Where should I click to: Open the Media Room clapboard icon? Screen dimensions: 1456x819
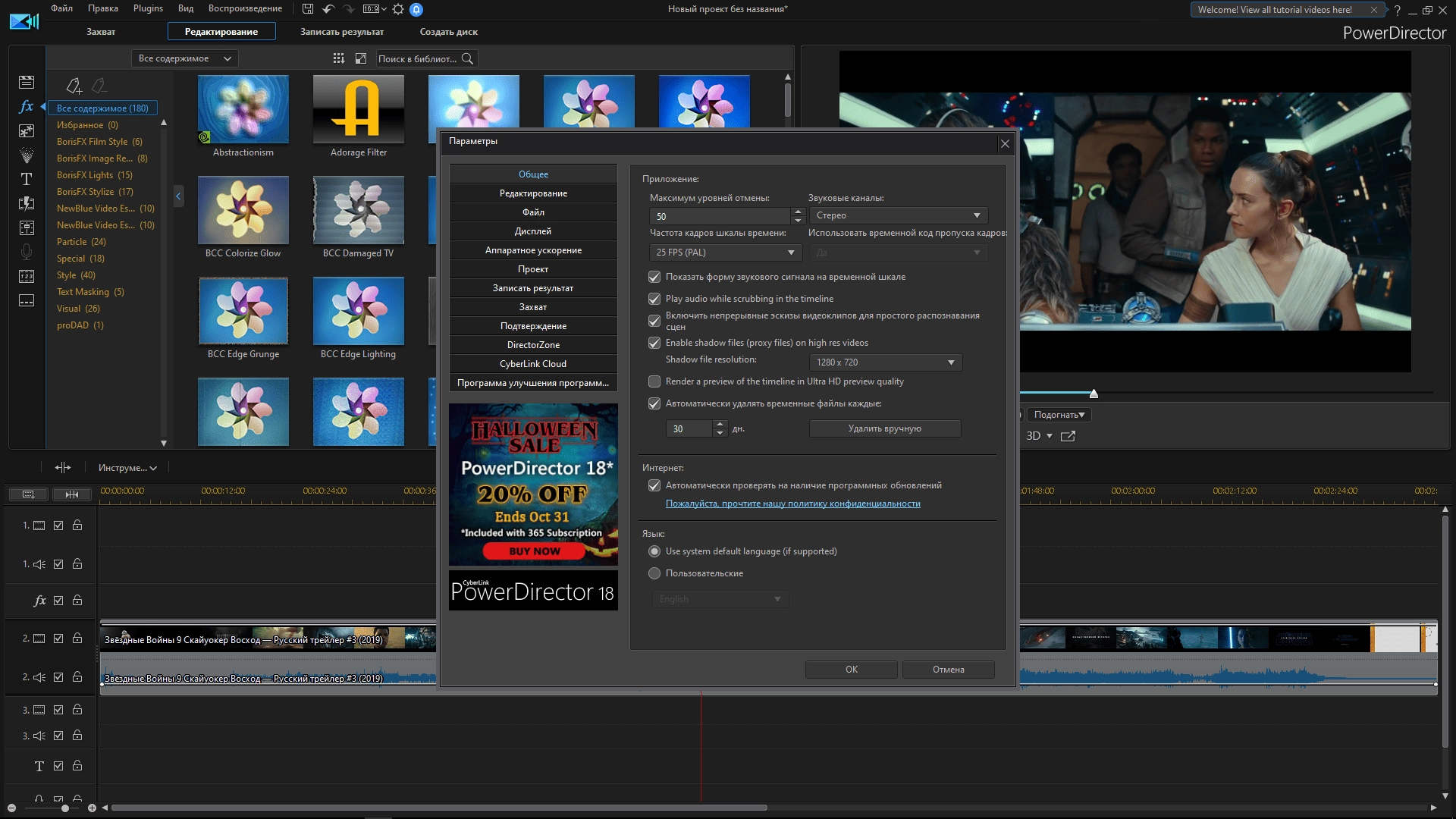[27, 82]
